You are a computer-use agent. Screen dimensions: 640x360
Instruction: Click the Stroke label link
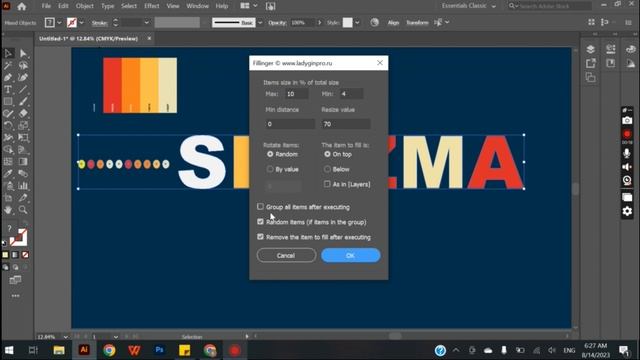click(100, 23)
